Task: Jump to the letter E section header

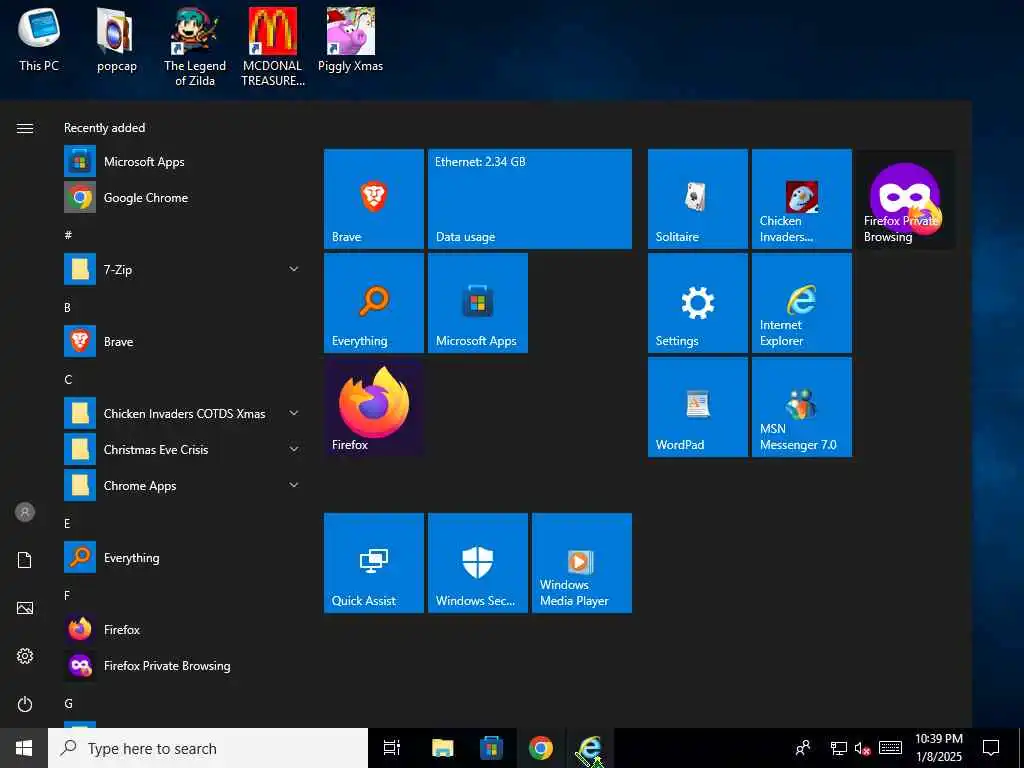Action: click(67, 523)
